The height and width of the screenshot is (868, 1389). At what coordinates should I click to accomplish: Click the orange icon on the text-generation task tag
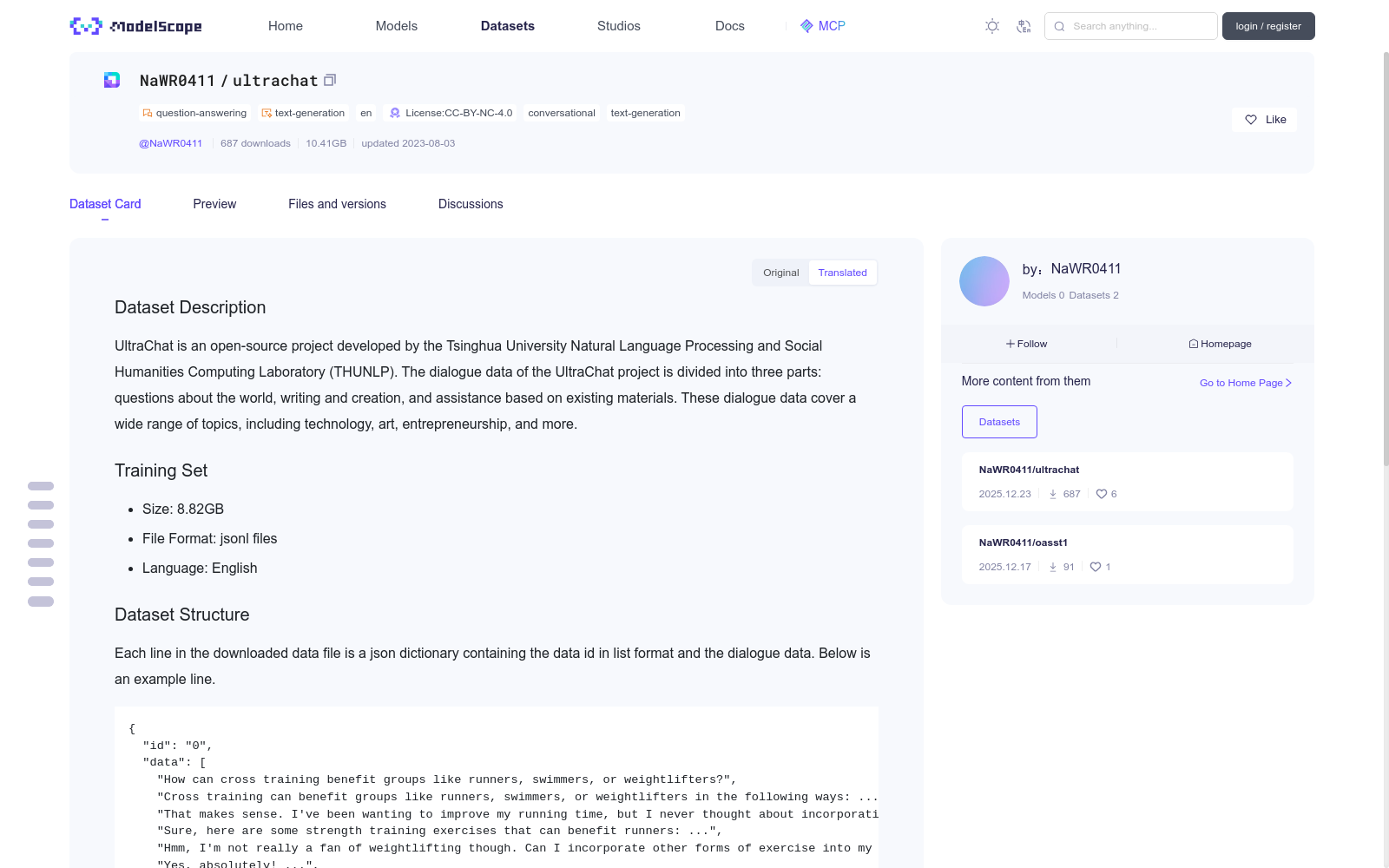(267, 113)
